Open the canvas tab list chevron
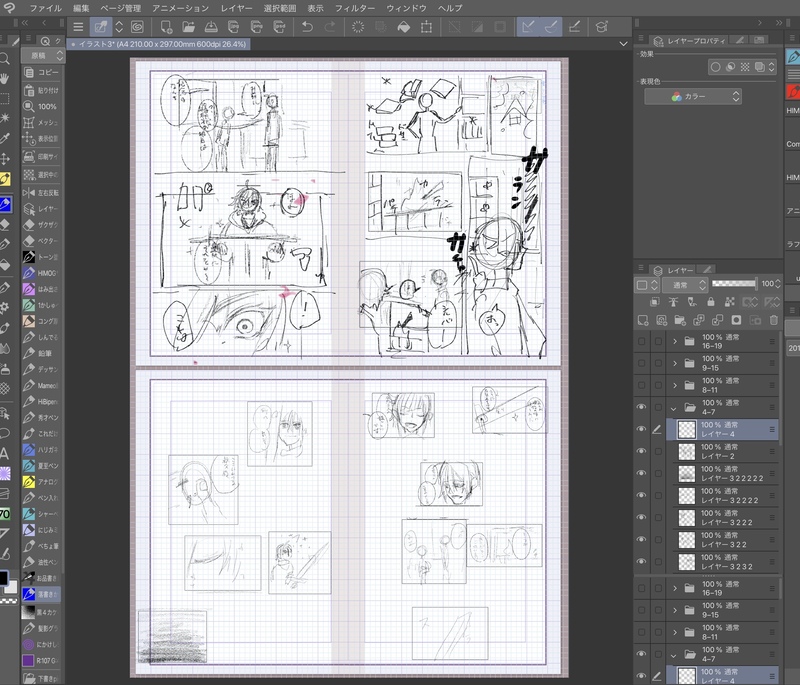Image resolution: width=800 pixels, height=685 pixels. click(x=623, y=44)
